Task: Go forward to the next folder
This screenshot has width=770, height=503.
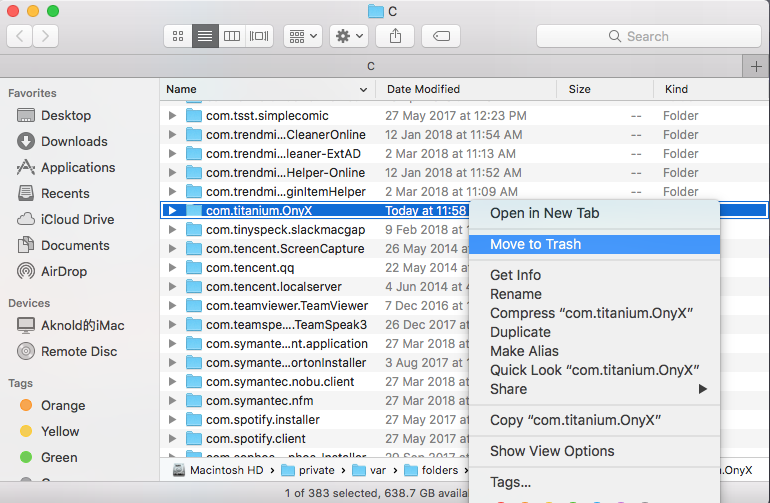Action: [46, 36]
